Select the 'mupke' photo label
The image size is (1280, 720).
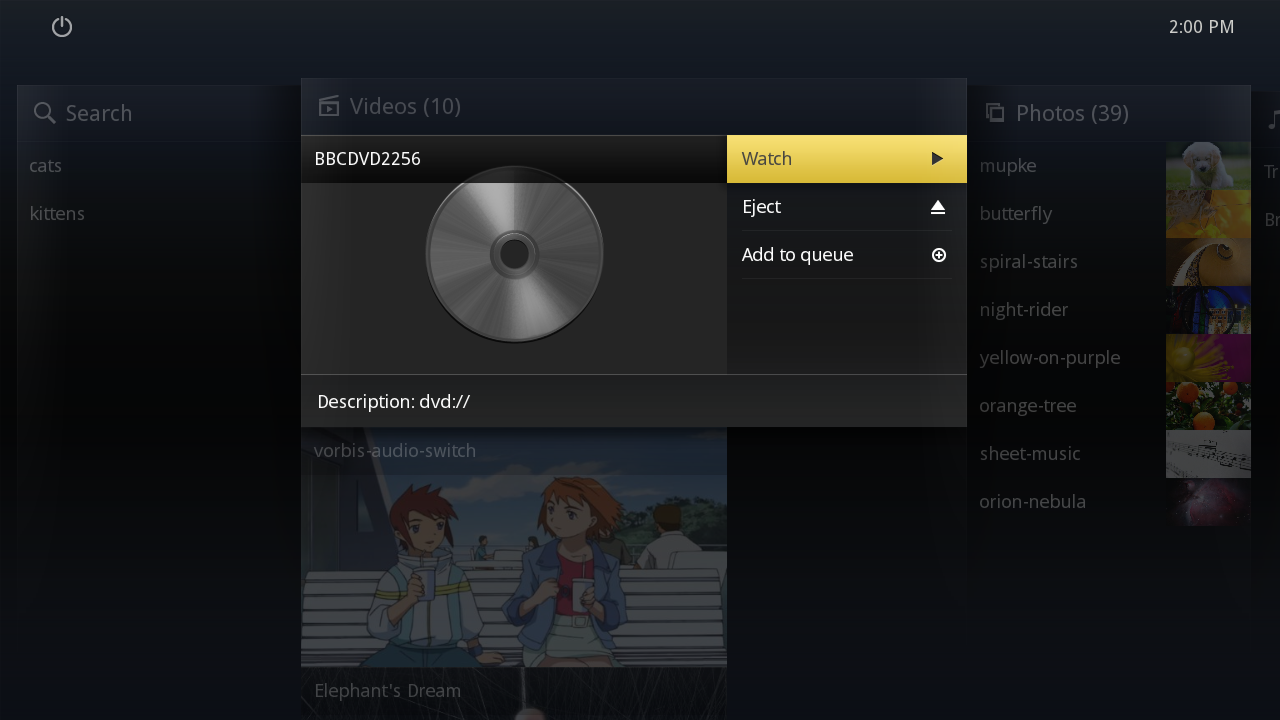tap(1008, 166)
